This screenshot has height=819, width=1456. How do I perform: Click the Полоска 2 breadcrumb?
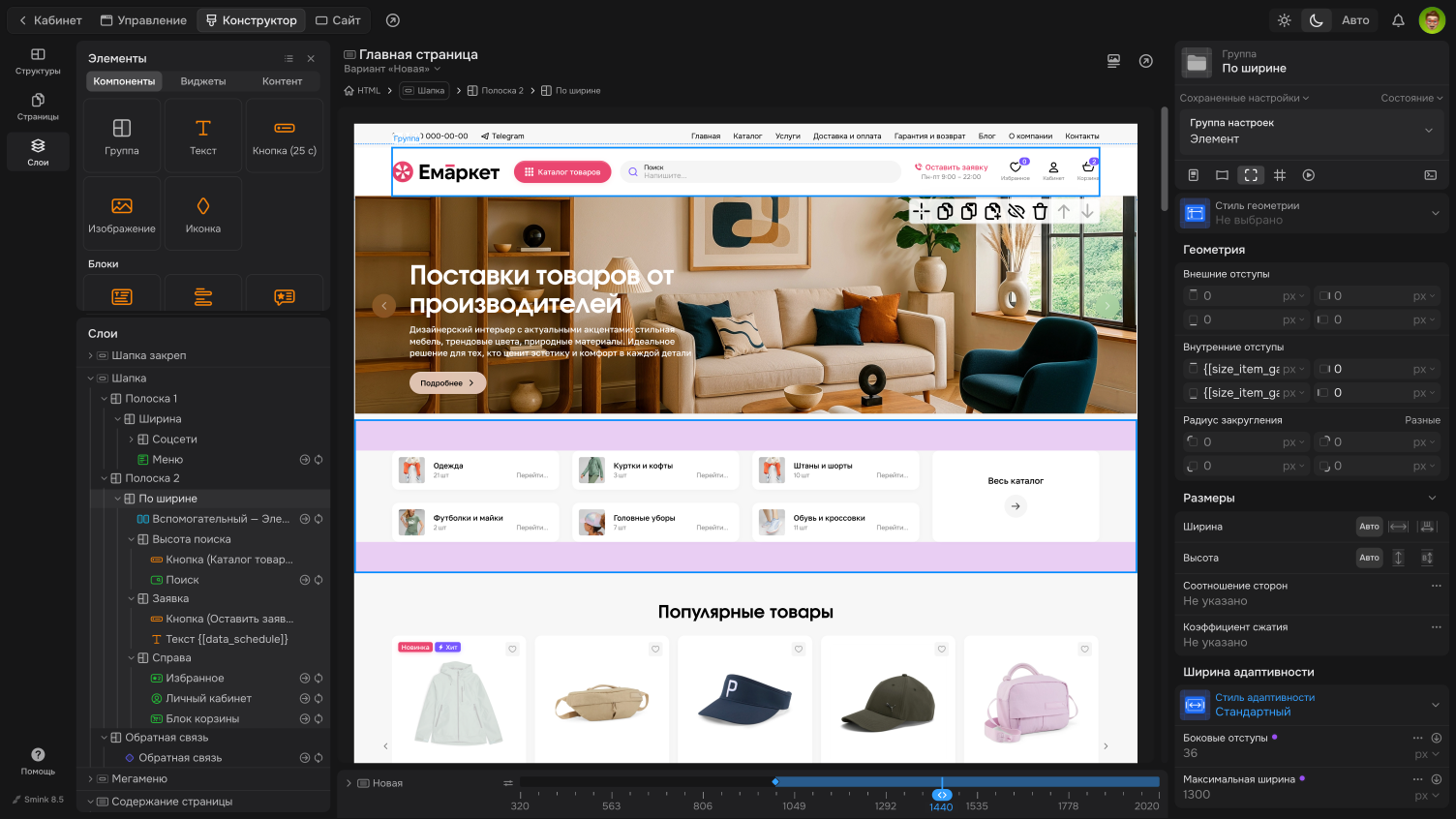495,91
